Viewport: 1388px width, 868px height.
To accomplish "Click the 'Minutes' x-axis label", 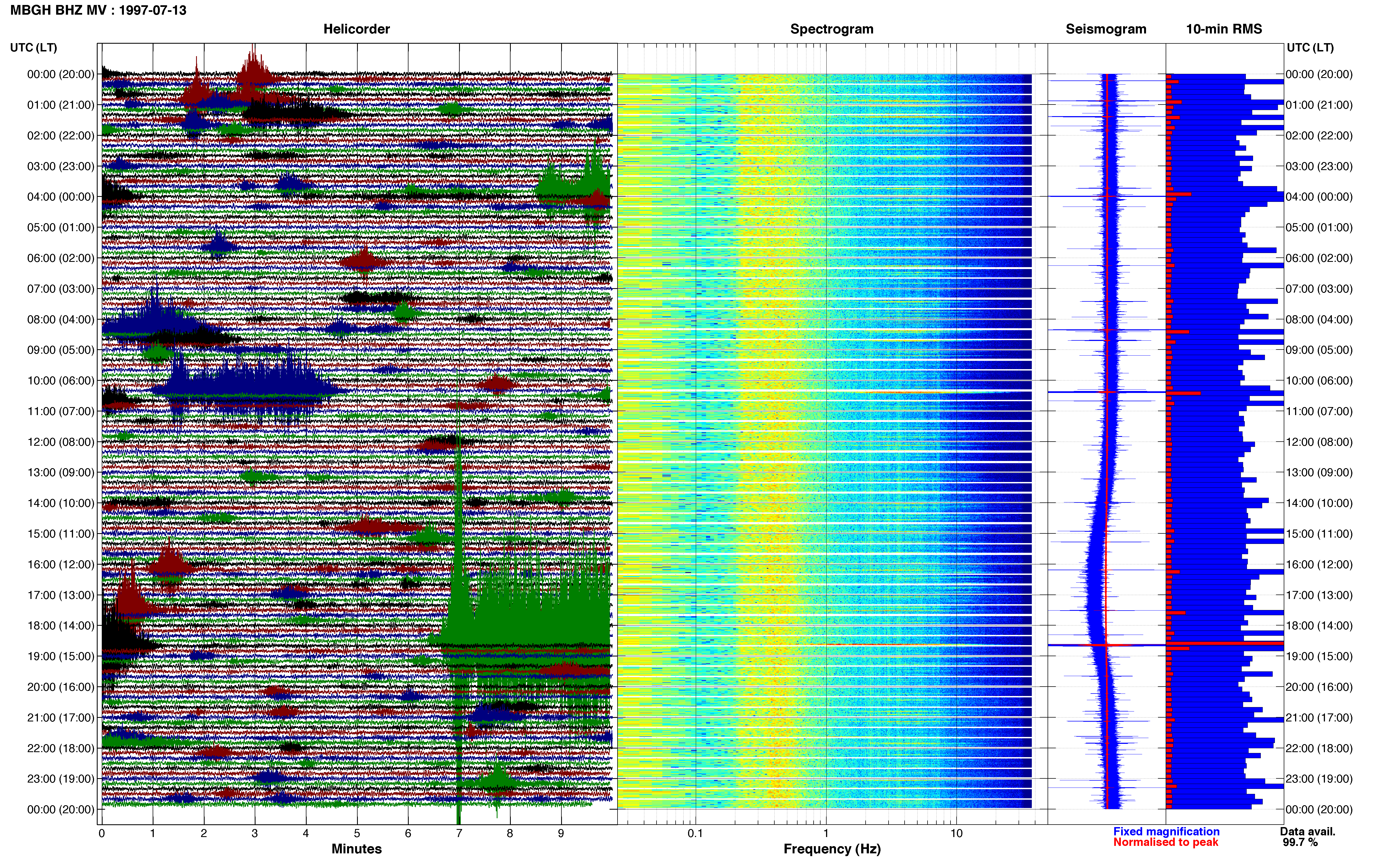I will click(x=356, y=849).
